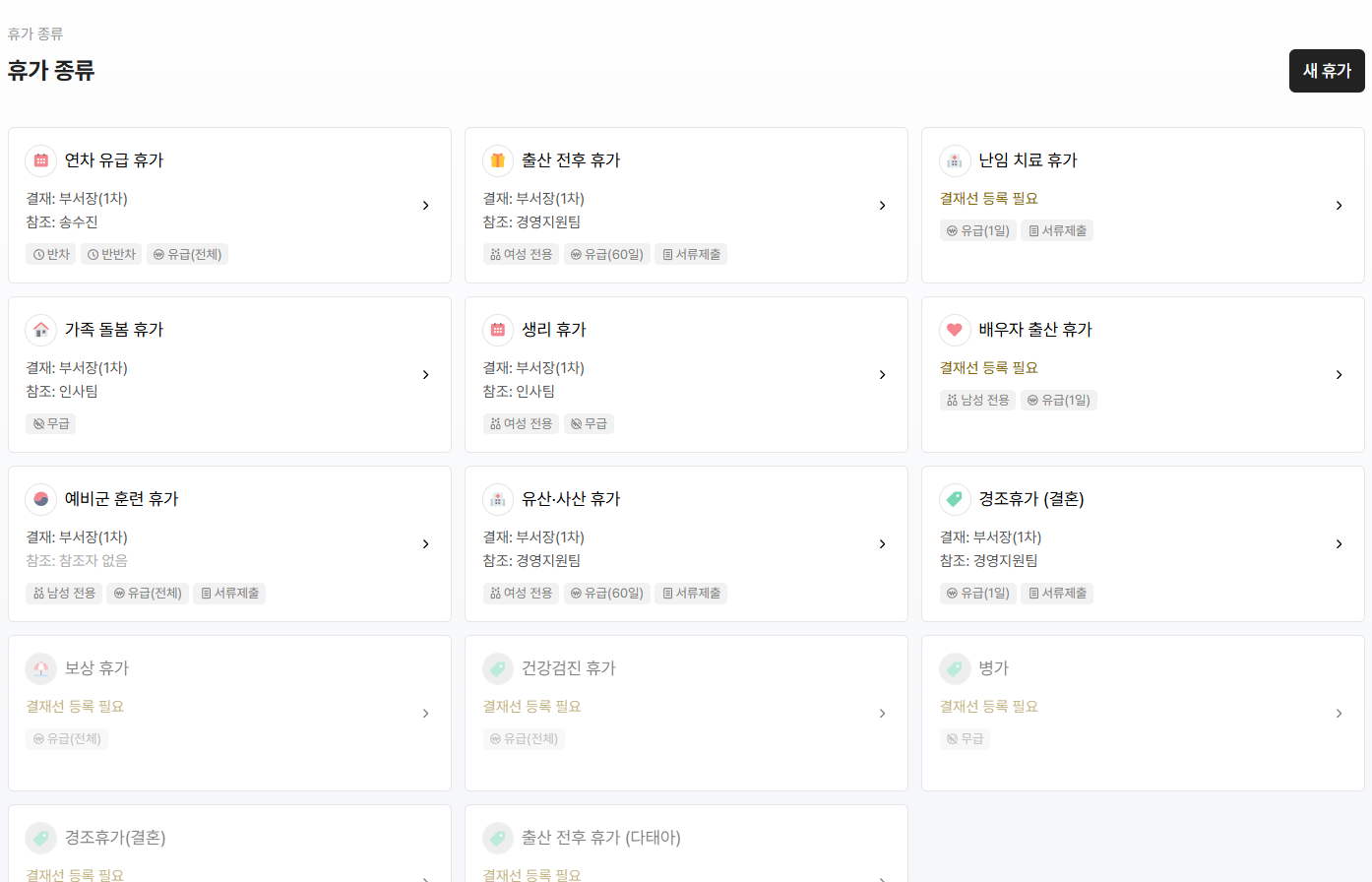Click the gift icon for 출산 전후 휴가
Screen dimensions: 1372x882
coord(498,160)
